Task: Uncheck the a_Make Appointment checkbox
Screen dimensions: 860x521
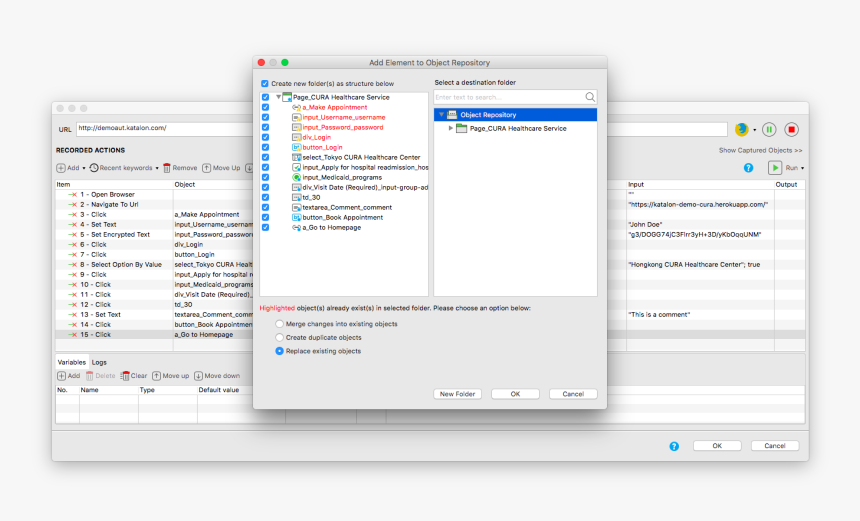Action: pyautogui.click(x=265, y=107)
